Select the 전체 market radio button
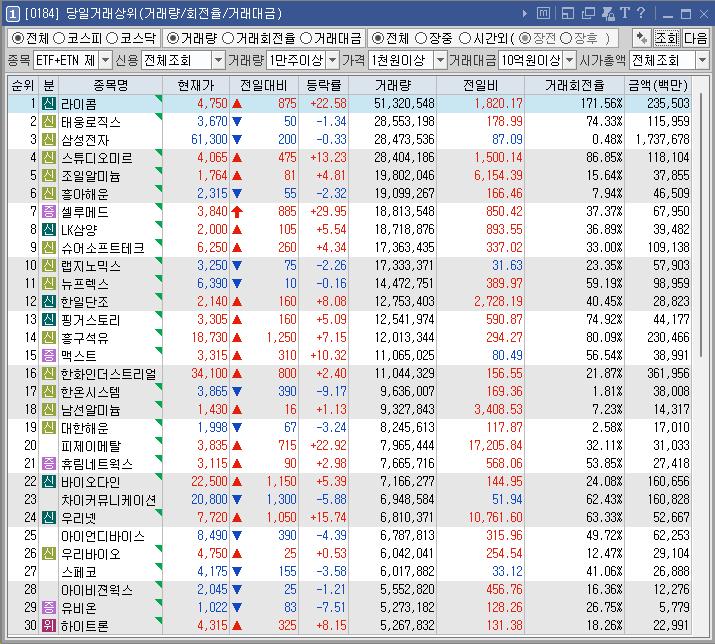The height and width of the screenshot is (644, 715). click(x=17, y=38)
